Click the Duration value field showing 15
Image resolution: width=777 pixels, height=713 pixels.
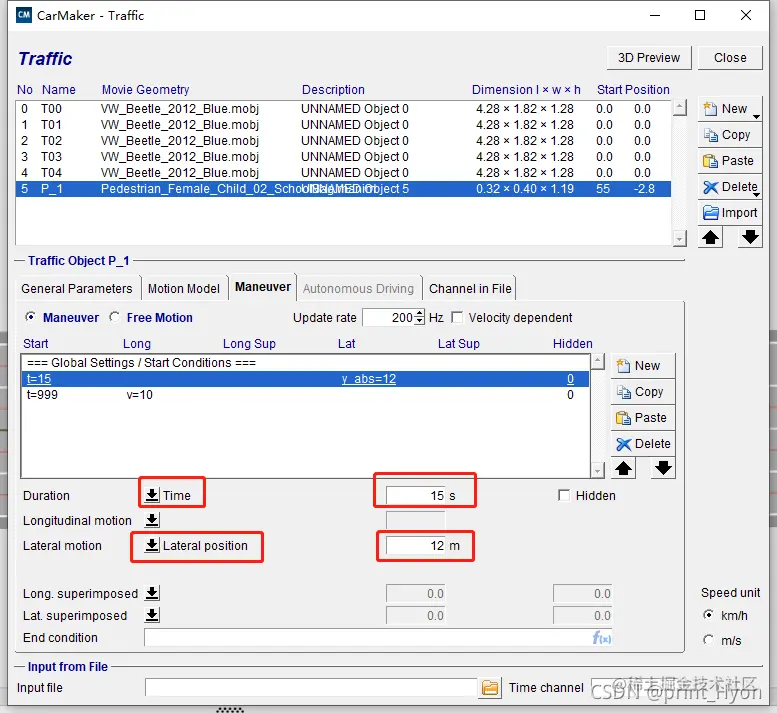[415, 495]
